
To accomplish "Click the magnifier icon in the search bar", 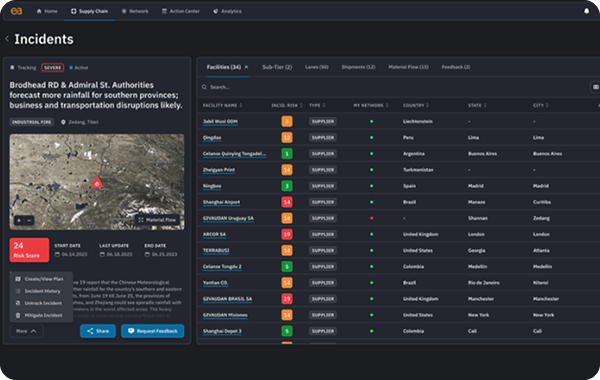I will pyautogui.click(x=204, y=87).
